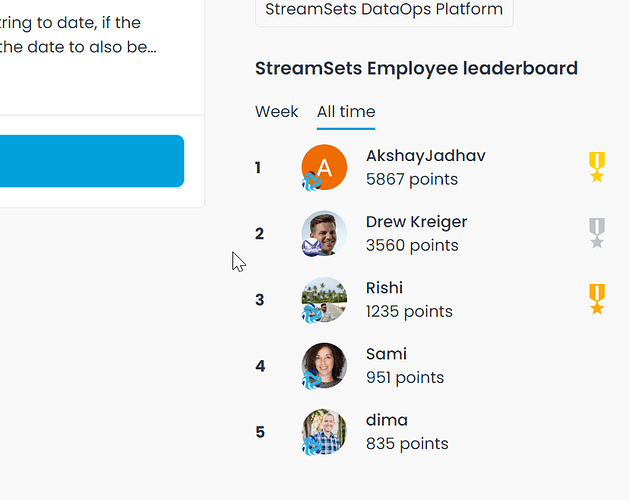The height and width of the screenshot is (500, 629).
Task: Click the badge overlay on Drew Kreiger's avatar
Action: [312, 247]
